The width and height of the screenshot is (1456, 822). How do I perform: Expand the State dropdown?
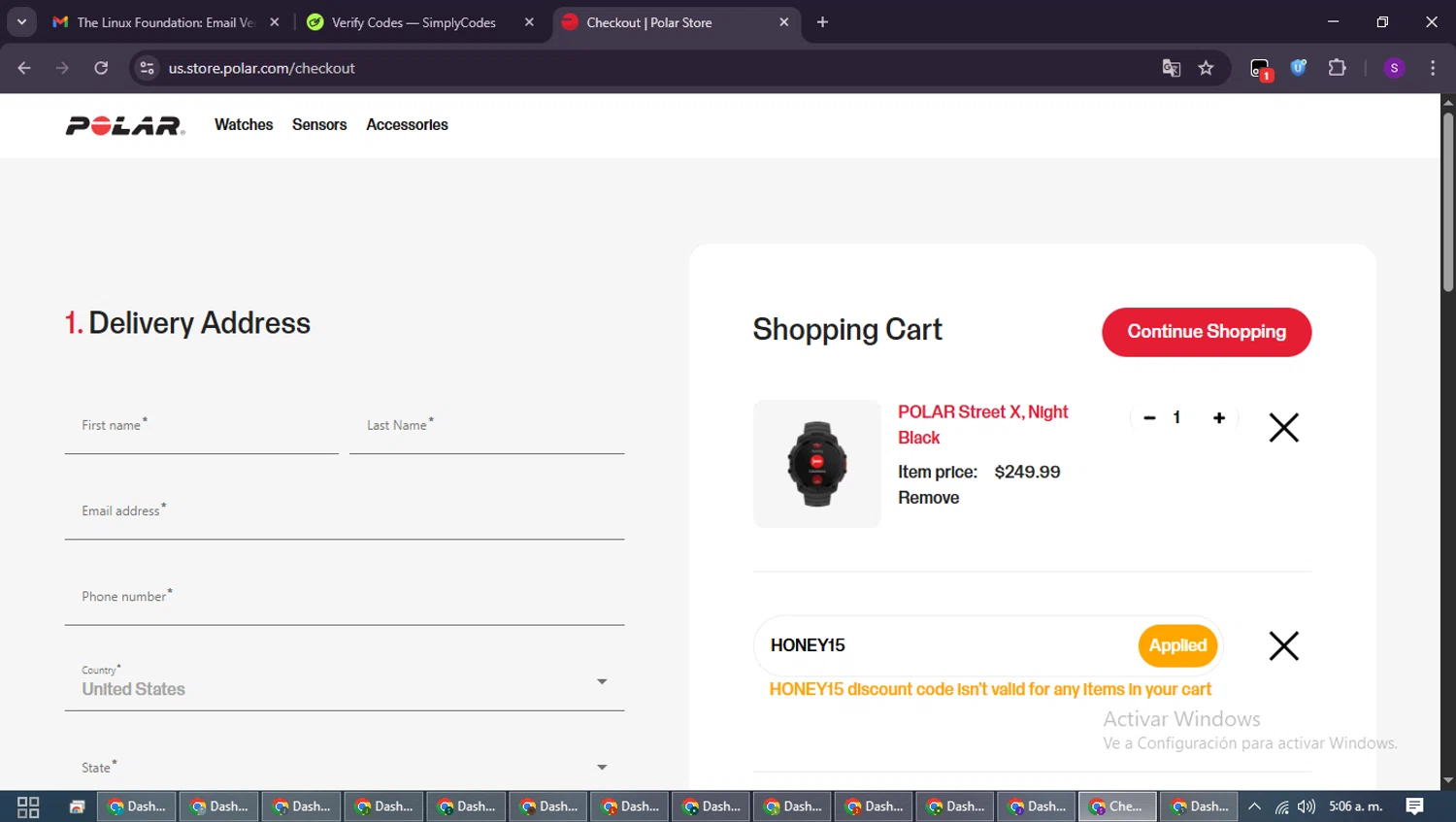pos(345,767)
